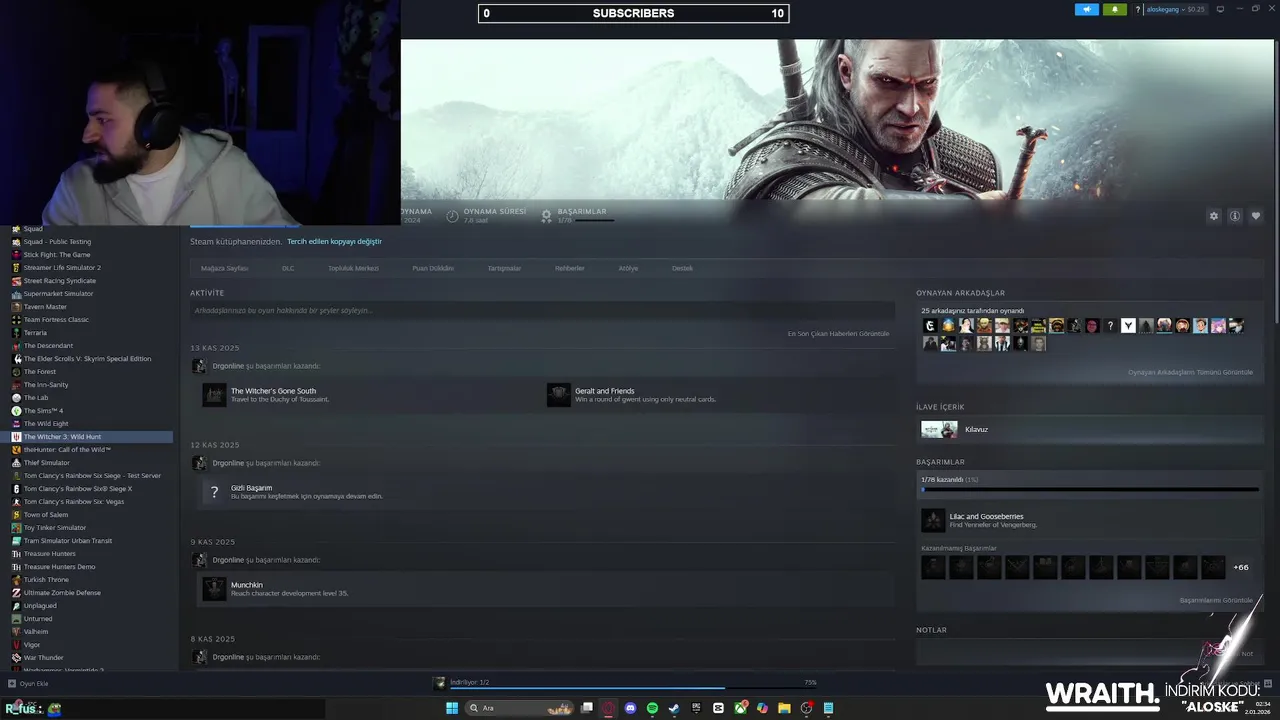Viewport: 1280px width, 720px height.
Task: Open game settings gear icon
Action: [x=1214, y=216]
